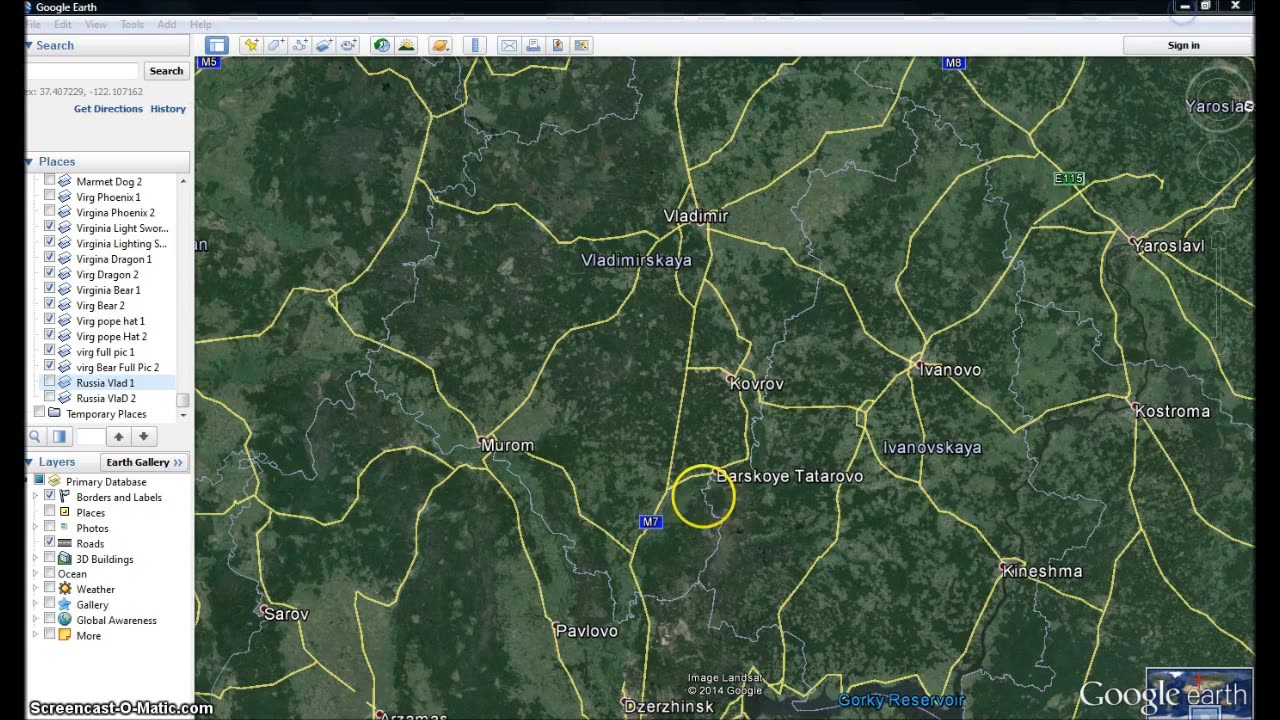Toggle the Places transparency panel button
This screenshot has width=1280, height=720.
click(x=59, y=436)
